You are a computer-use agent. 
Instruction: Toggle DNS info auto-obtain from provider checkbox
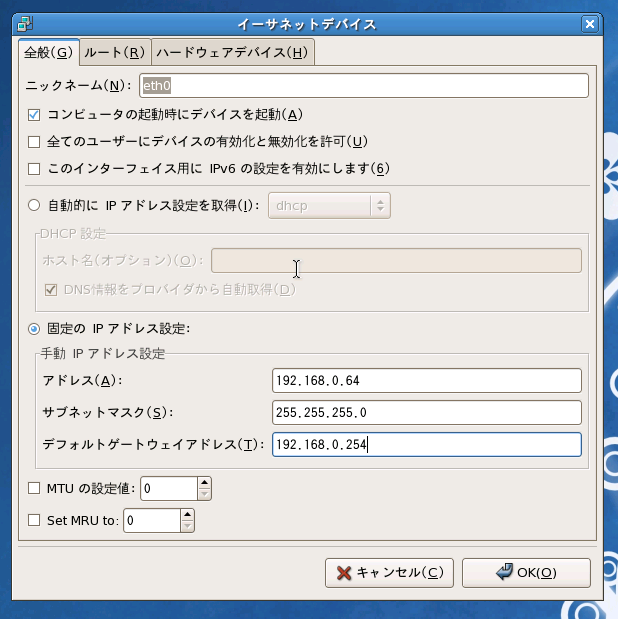pyautogui.click(x=51, y=290)
